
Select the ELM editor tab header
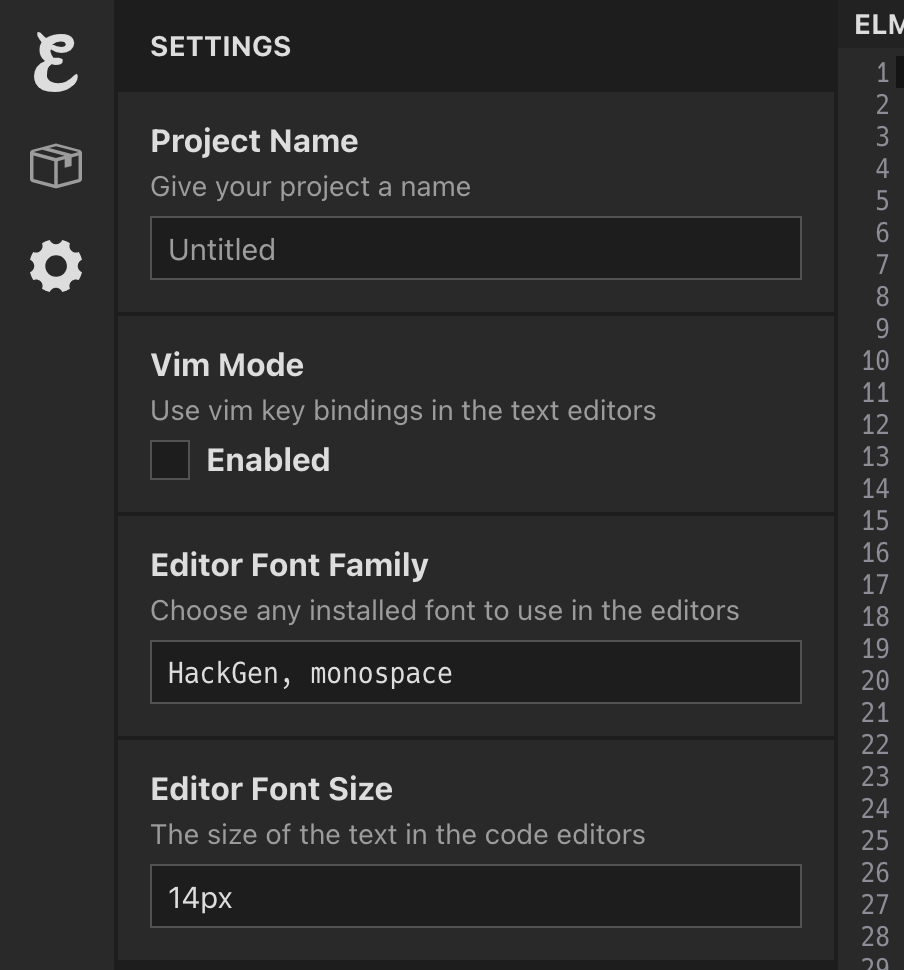pos(878,26)
